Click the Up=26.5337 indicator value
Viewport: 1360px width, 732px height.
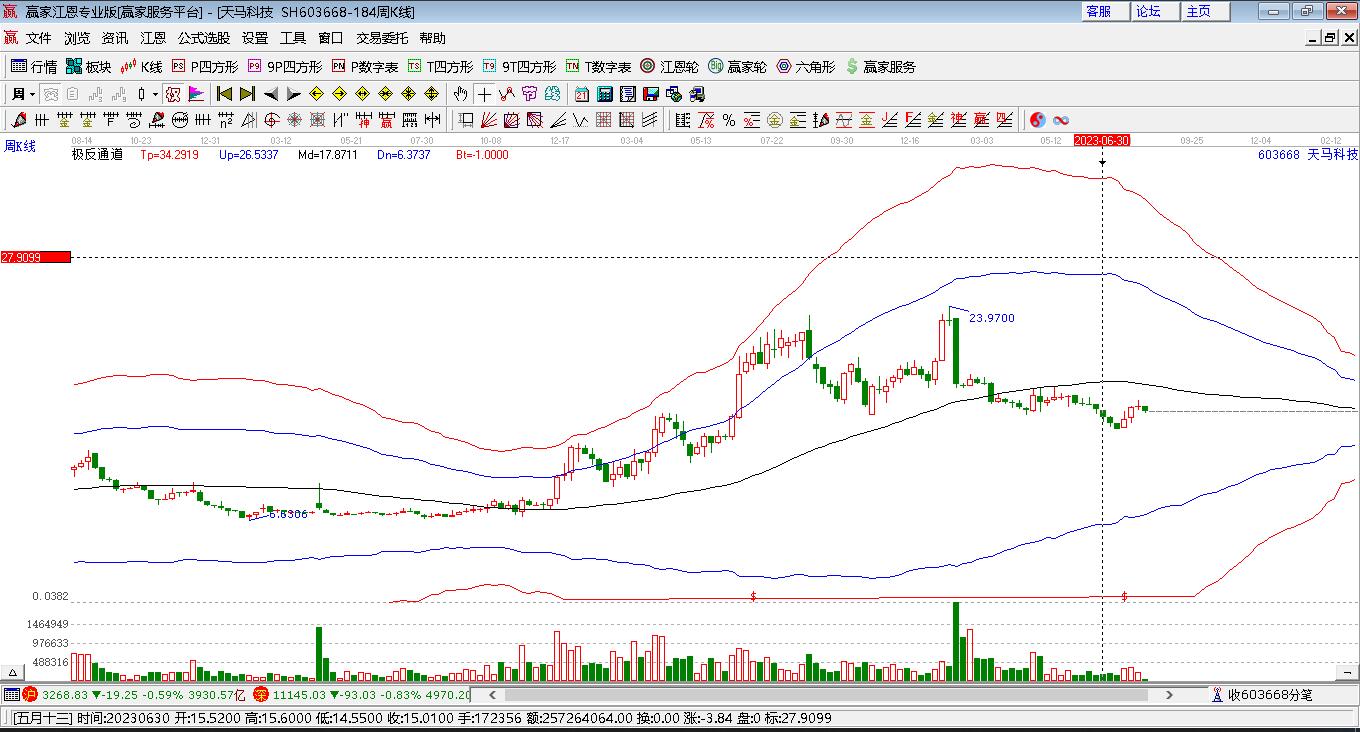248,155
